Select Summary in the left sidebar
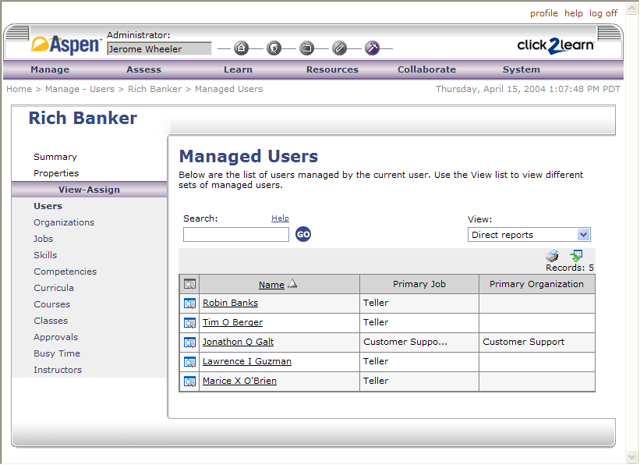 [55, 157]
